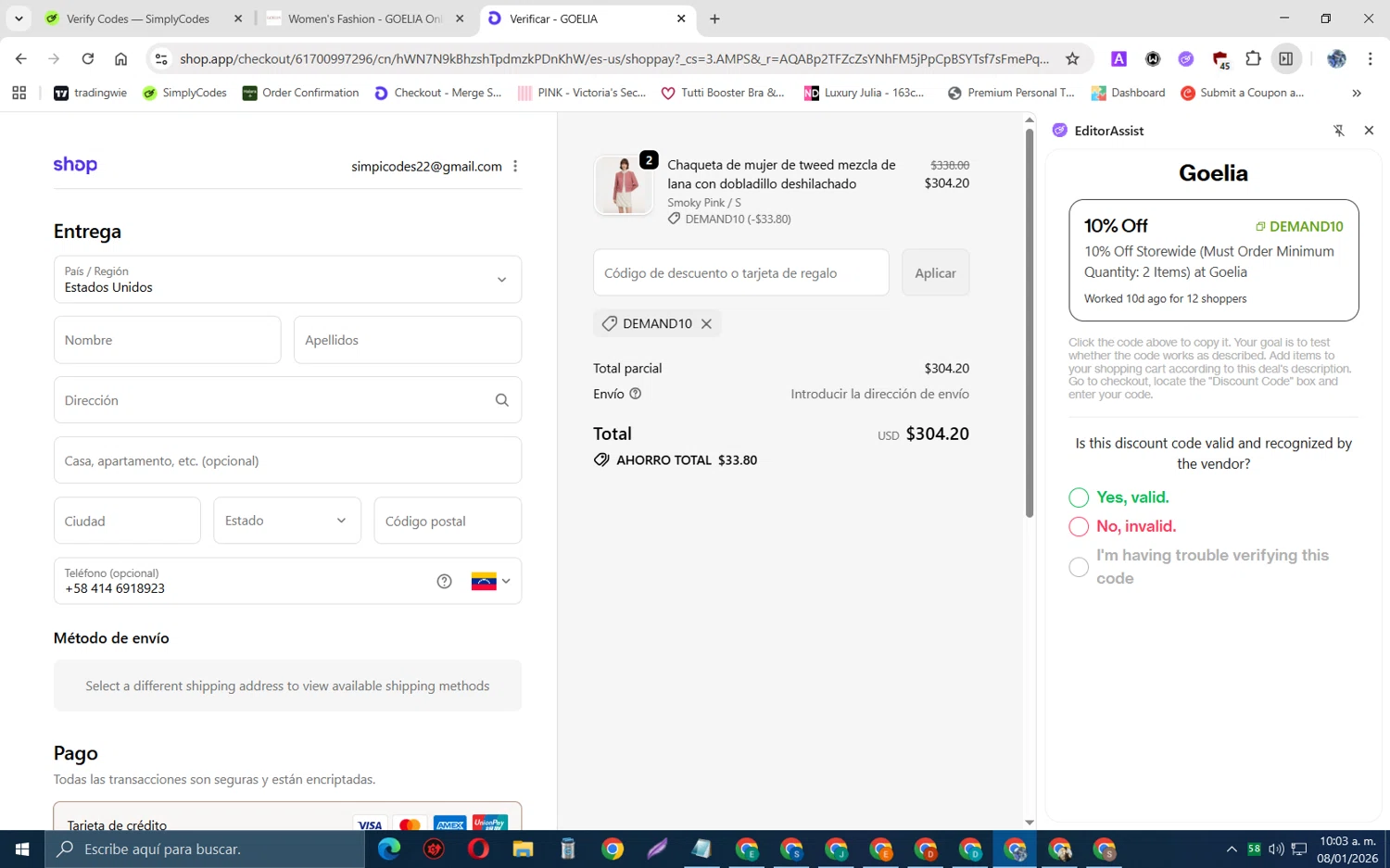
Task: Open the Order Confirmation bookmark
Action: [300, 93]
